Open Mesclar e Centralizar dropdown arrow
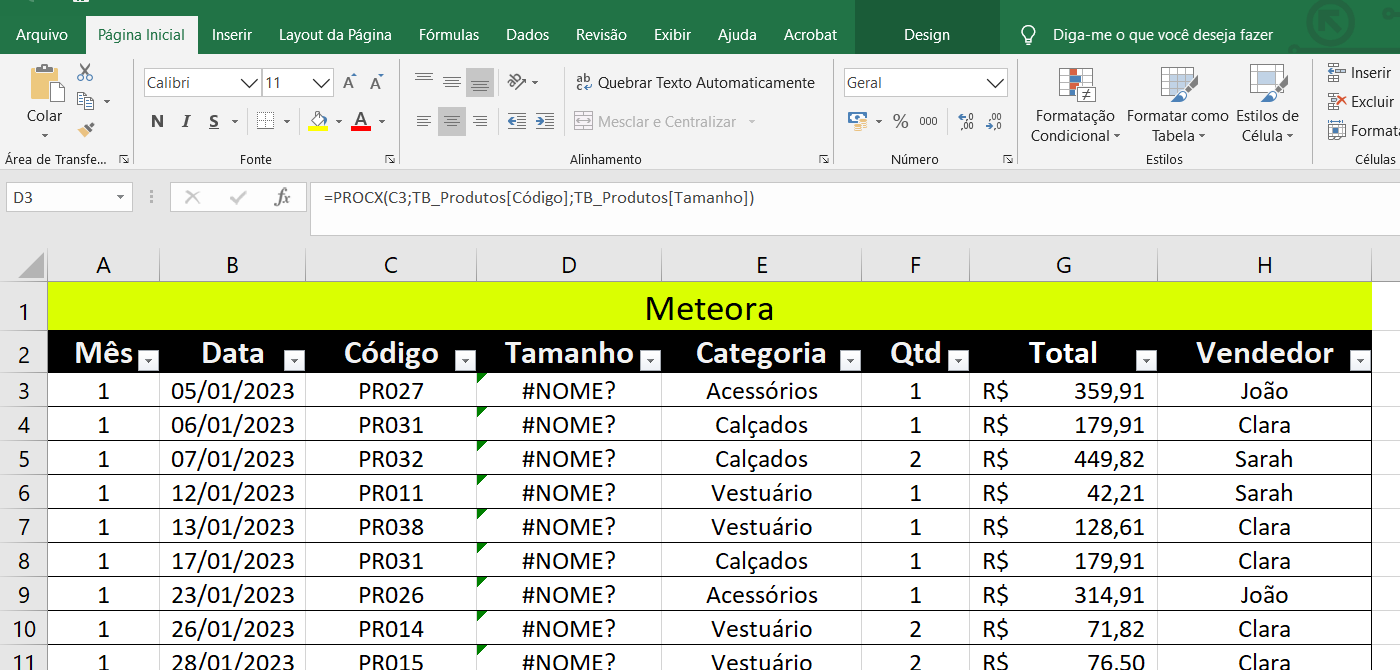1400x670 pixels. [752, 122]
